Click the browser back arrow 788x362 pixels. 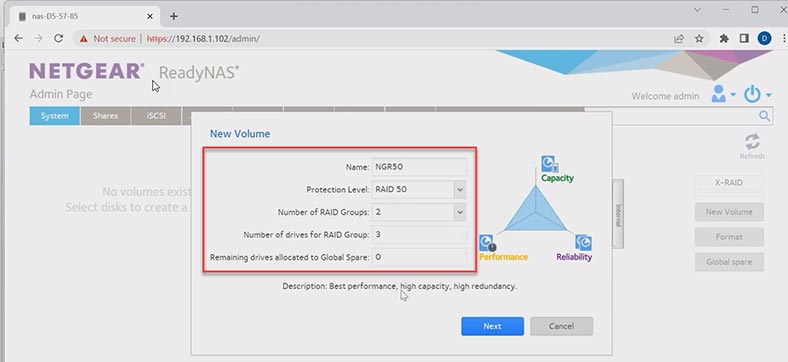19,38
